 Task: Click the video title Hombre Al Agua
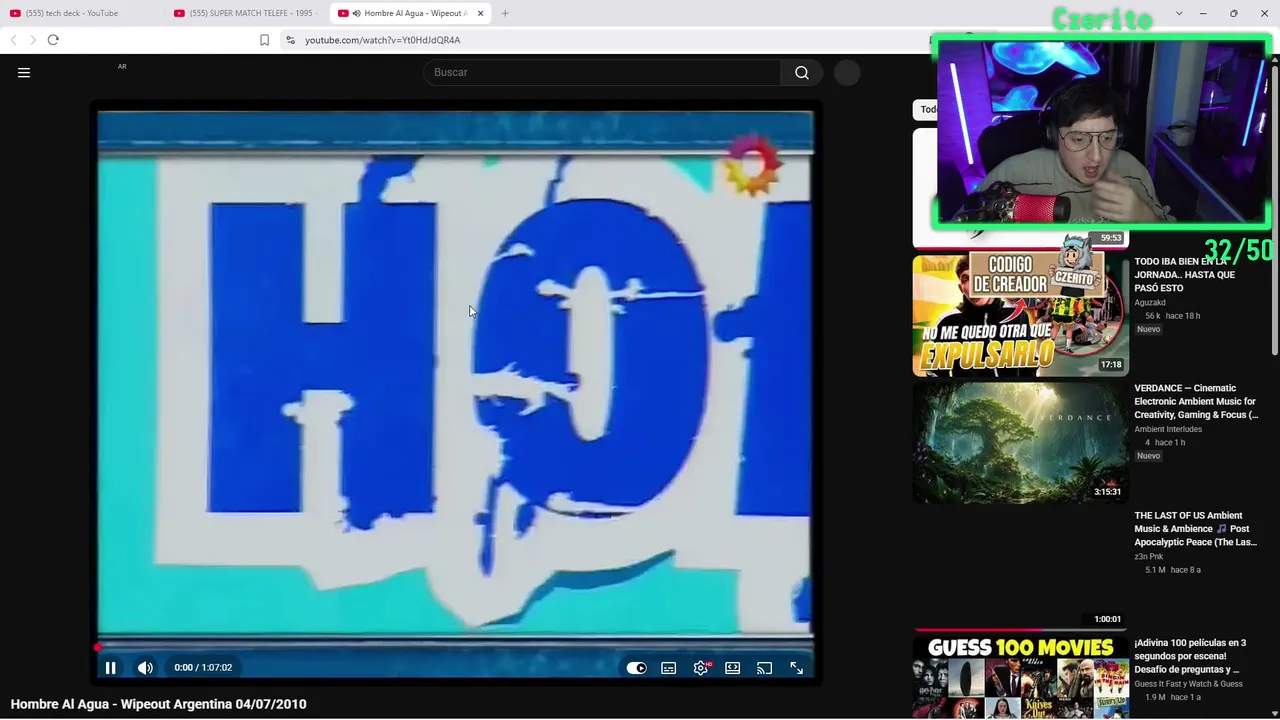point(158,704)
